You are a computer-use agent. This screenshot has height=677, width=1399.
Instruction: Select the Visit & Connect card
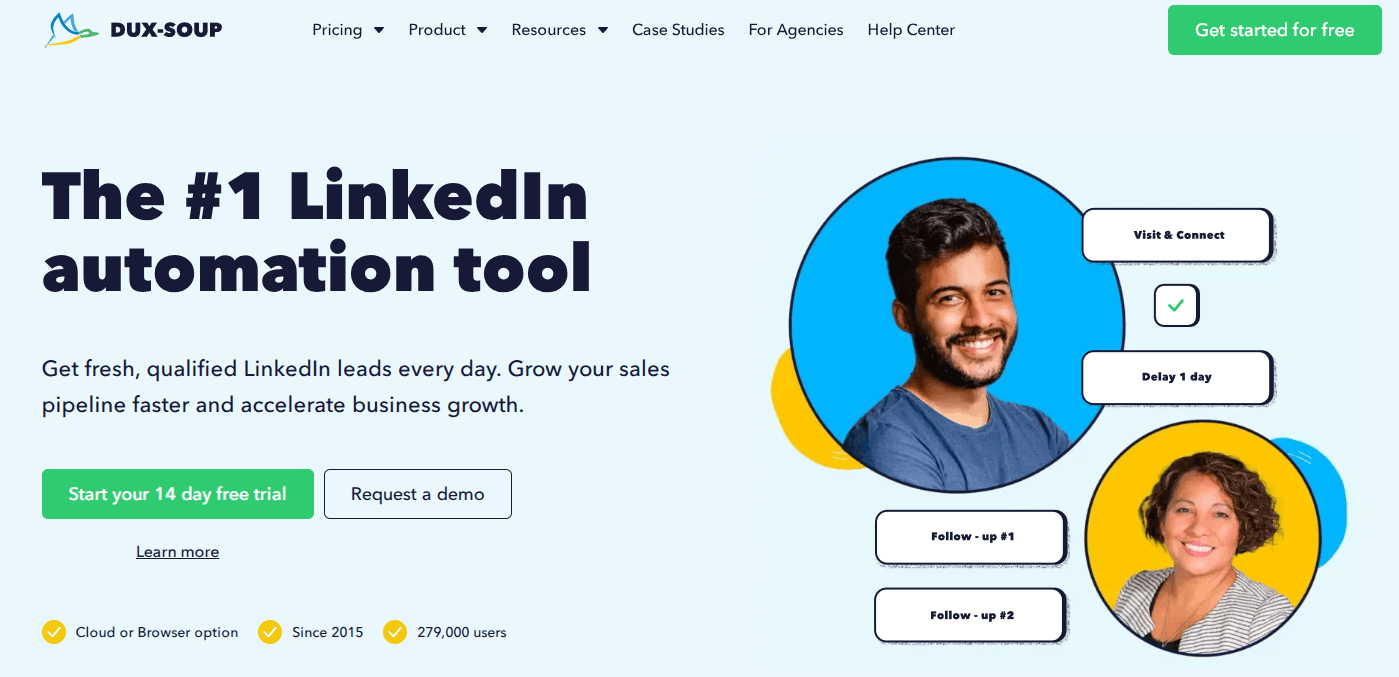click(x=1177, y=235)
